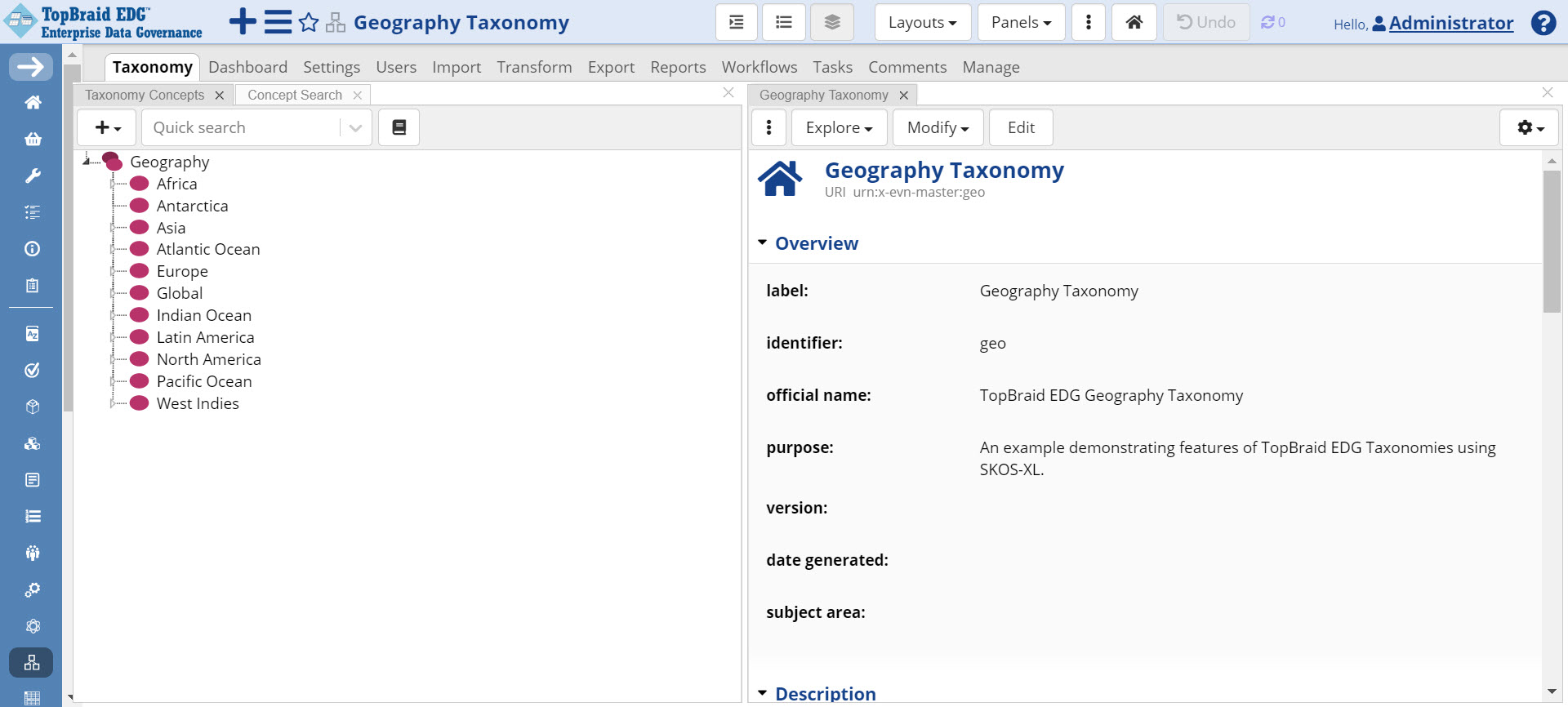
Task: Select the North America concept
Action: click(208, 359)
